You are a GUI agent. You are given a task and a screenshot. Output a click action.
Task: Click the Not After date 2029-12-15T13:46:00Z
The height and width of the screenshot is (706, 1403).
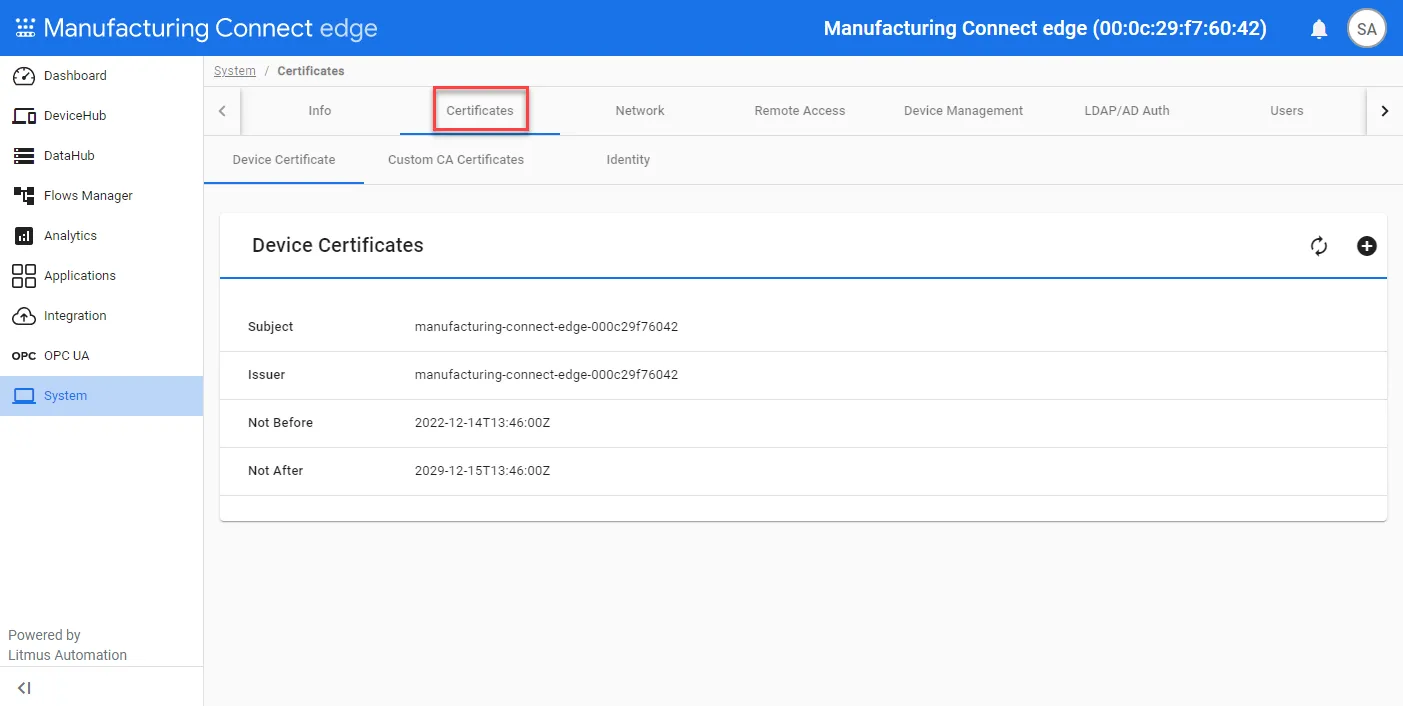(x=482, y=471)
